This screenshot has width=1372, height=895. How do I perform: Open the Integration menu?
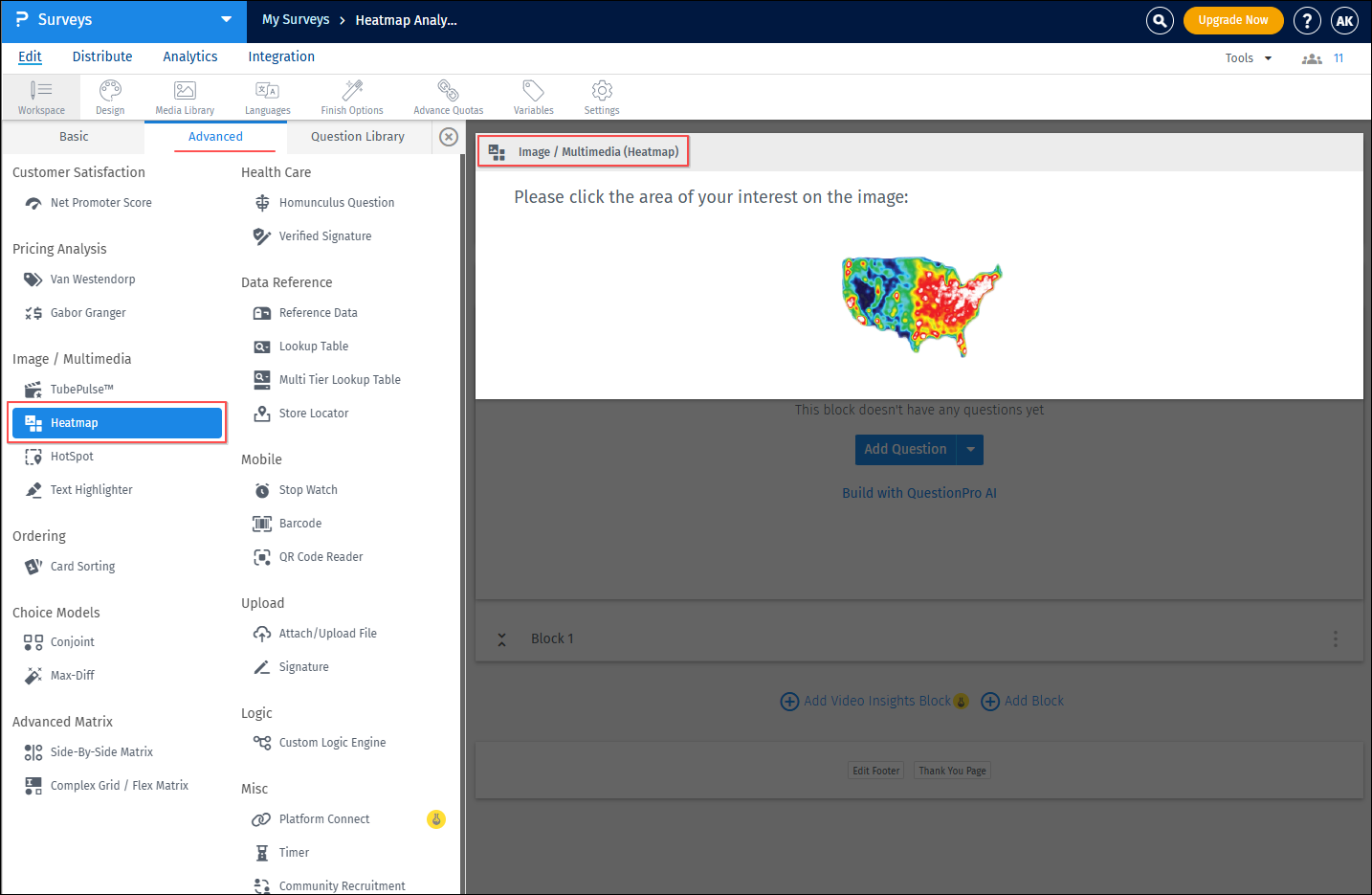tap(281, 56)
